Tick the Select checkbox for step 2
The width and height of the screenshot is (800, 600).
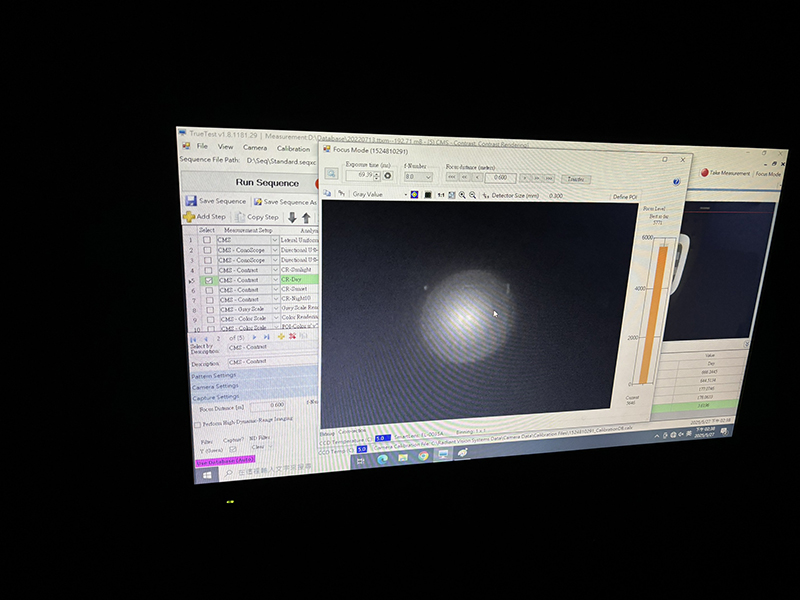point(207,250)
